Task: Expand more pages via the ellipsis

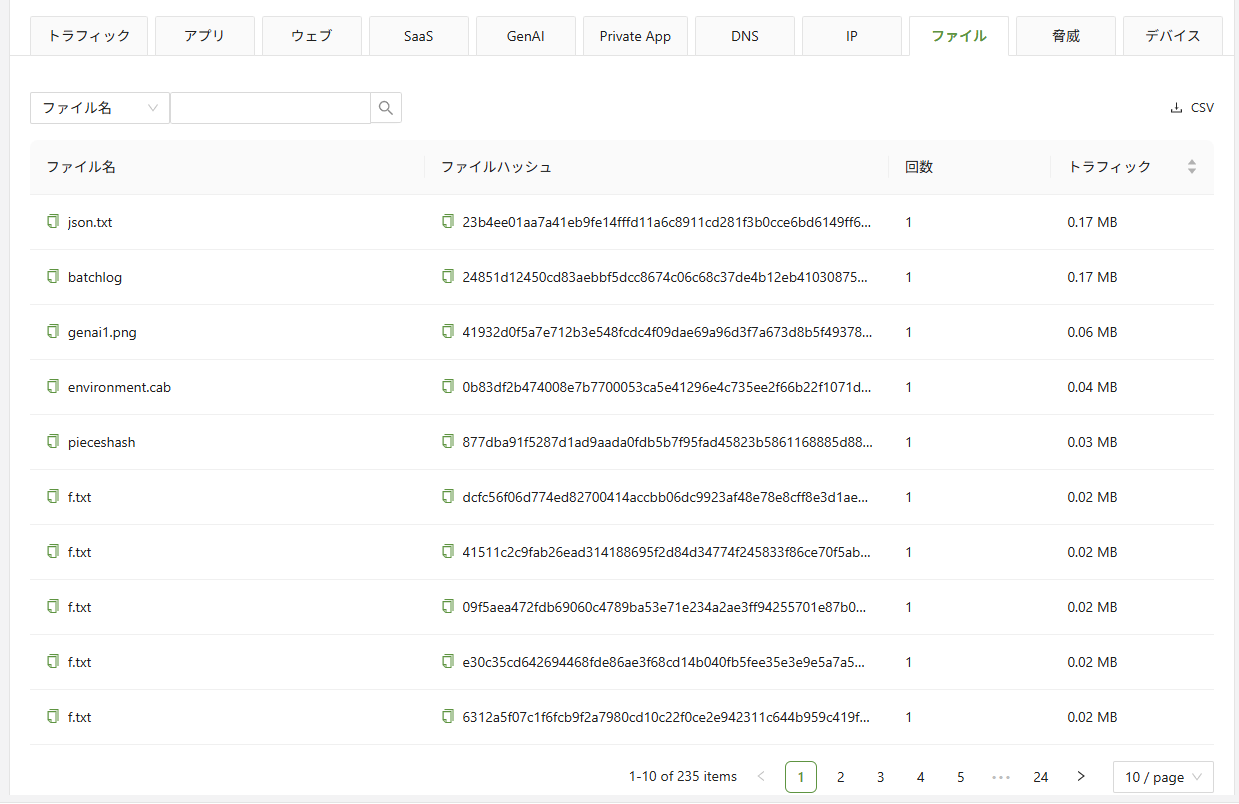Action: point(1000,777)
